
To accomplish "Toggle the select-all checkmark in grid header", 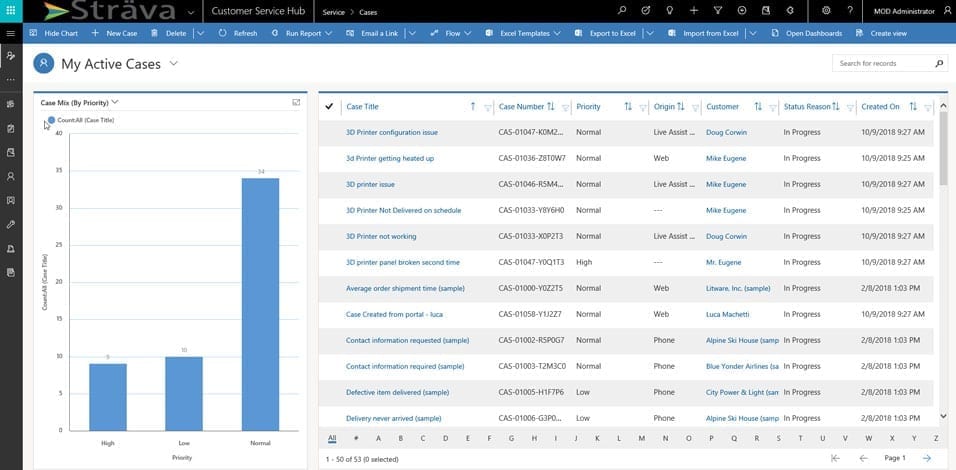I will click(x=329, y=106).
